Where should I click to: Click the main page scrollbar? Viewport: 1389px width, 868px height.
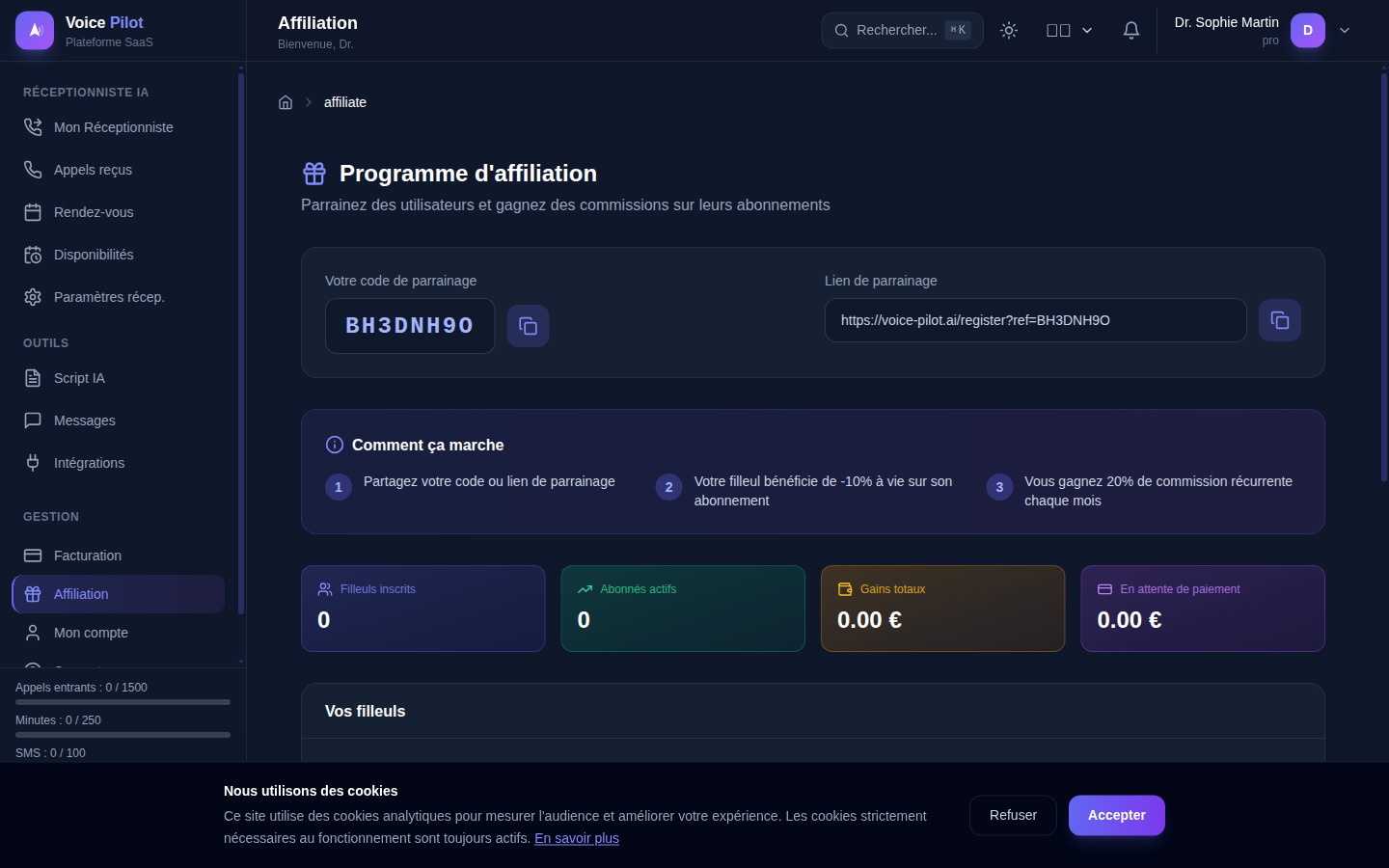1383,278
